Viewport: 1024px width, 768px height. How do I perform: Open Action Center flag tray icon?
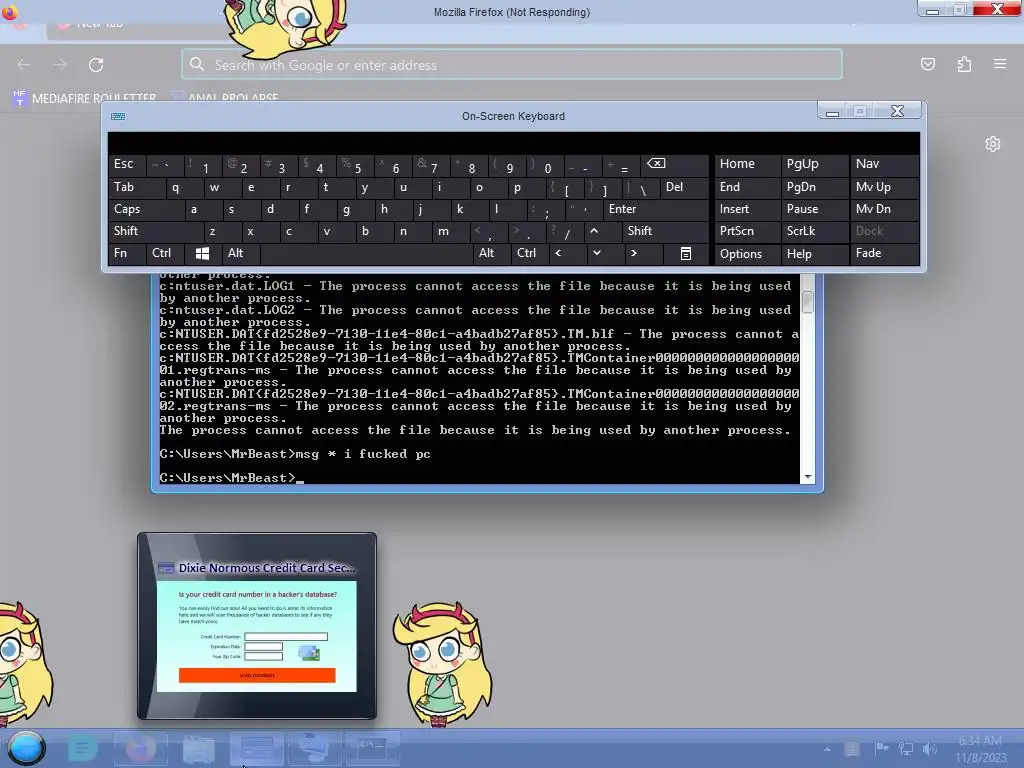coord(881,748)
